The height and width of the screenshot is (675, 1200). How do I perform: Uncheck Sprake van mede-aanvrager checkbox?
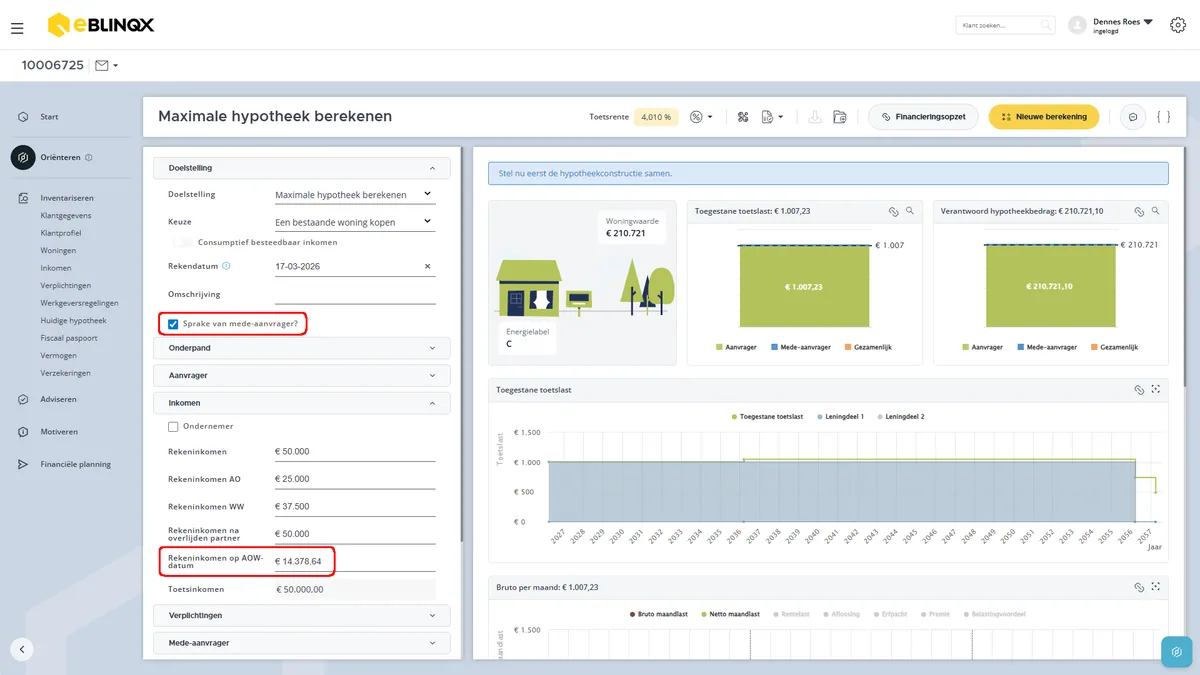173,324
